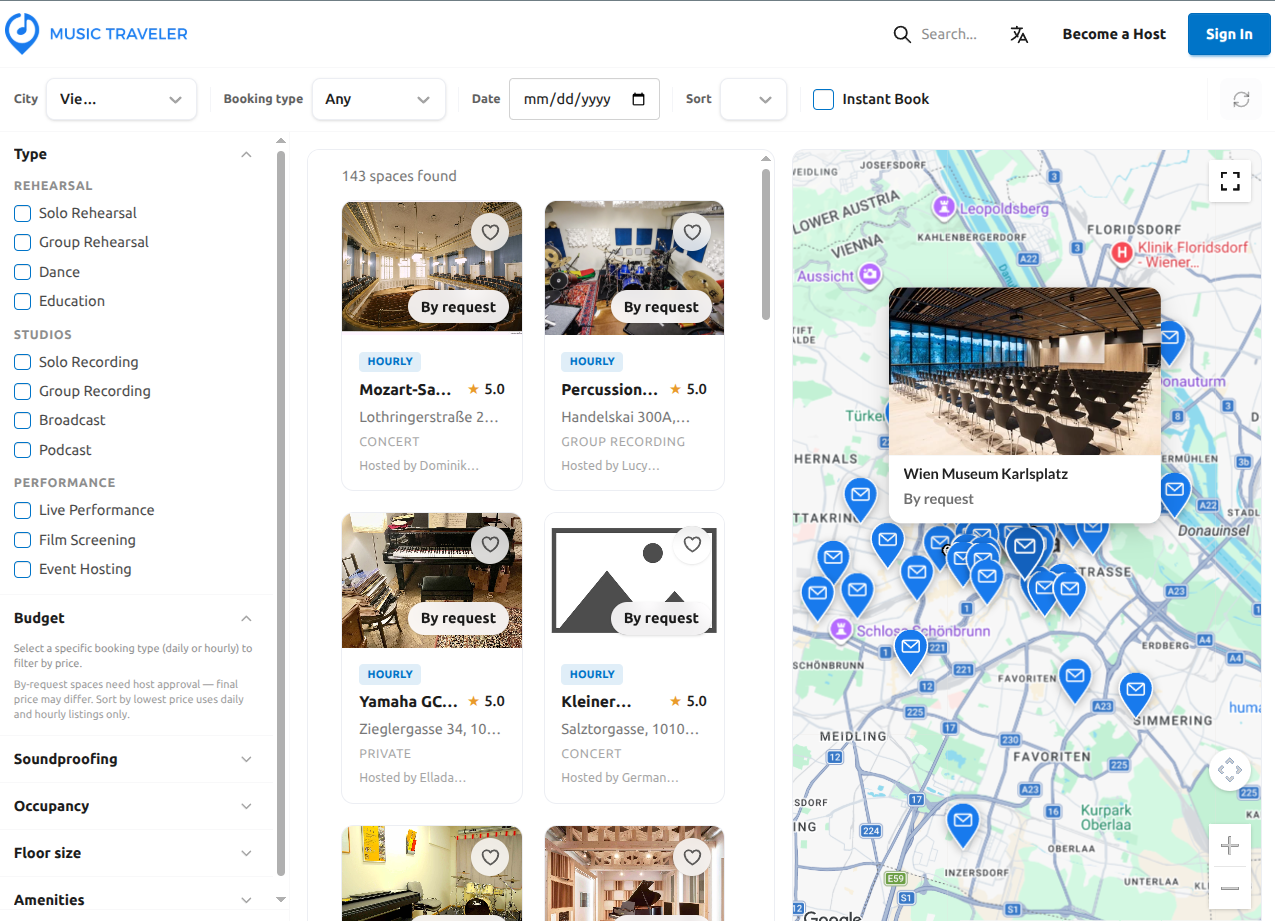Click the Klinik Floridsdorf hospital marker
1275x921 pixels.
pyautogui.click(x=1122, y=252)
